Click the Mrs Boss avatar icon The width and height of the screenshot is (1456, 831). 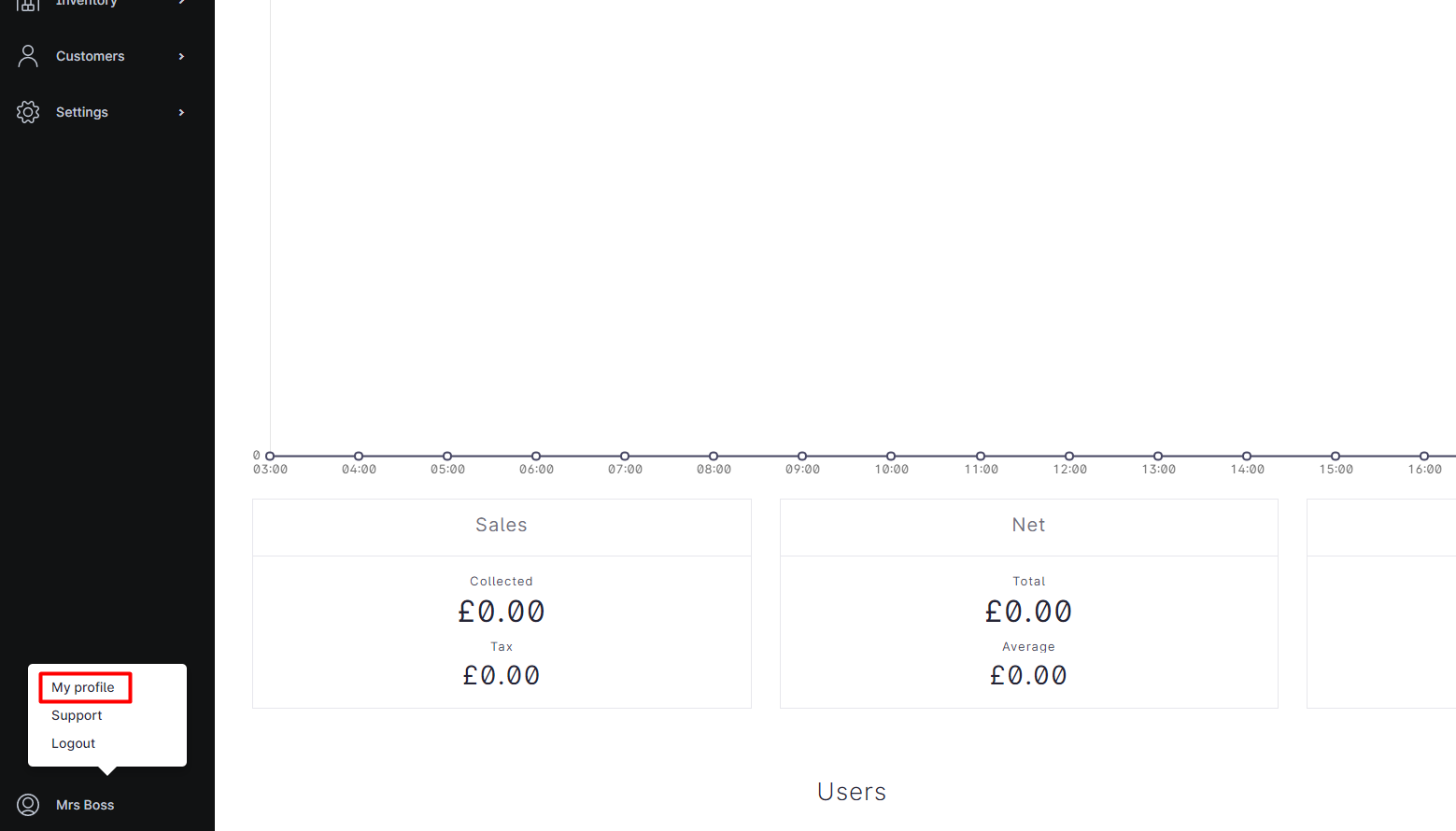pyautogui.click(x=28, y=805)
